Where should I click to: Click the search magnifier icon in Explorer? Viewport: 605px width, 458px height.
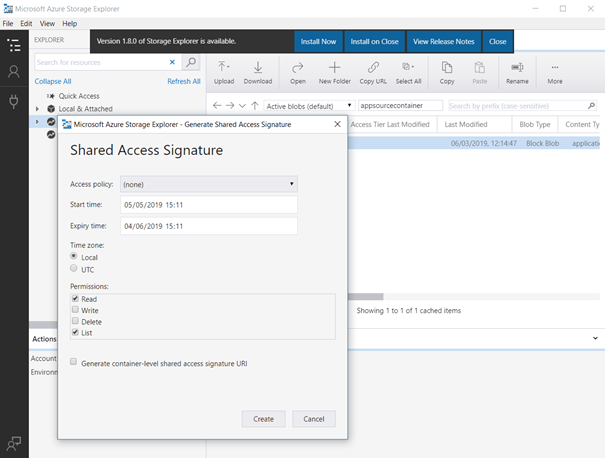tap(191, 62)
